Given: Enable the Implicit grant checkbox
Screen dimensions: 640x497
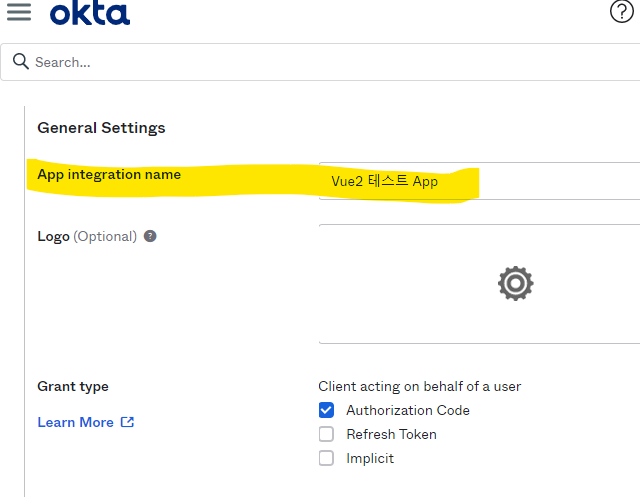Looking at the screenshot, I should (326, 458).
